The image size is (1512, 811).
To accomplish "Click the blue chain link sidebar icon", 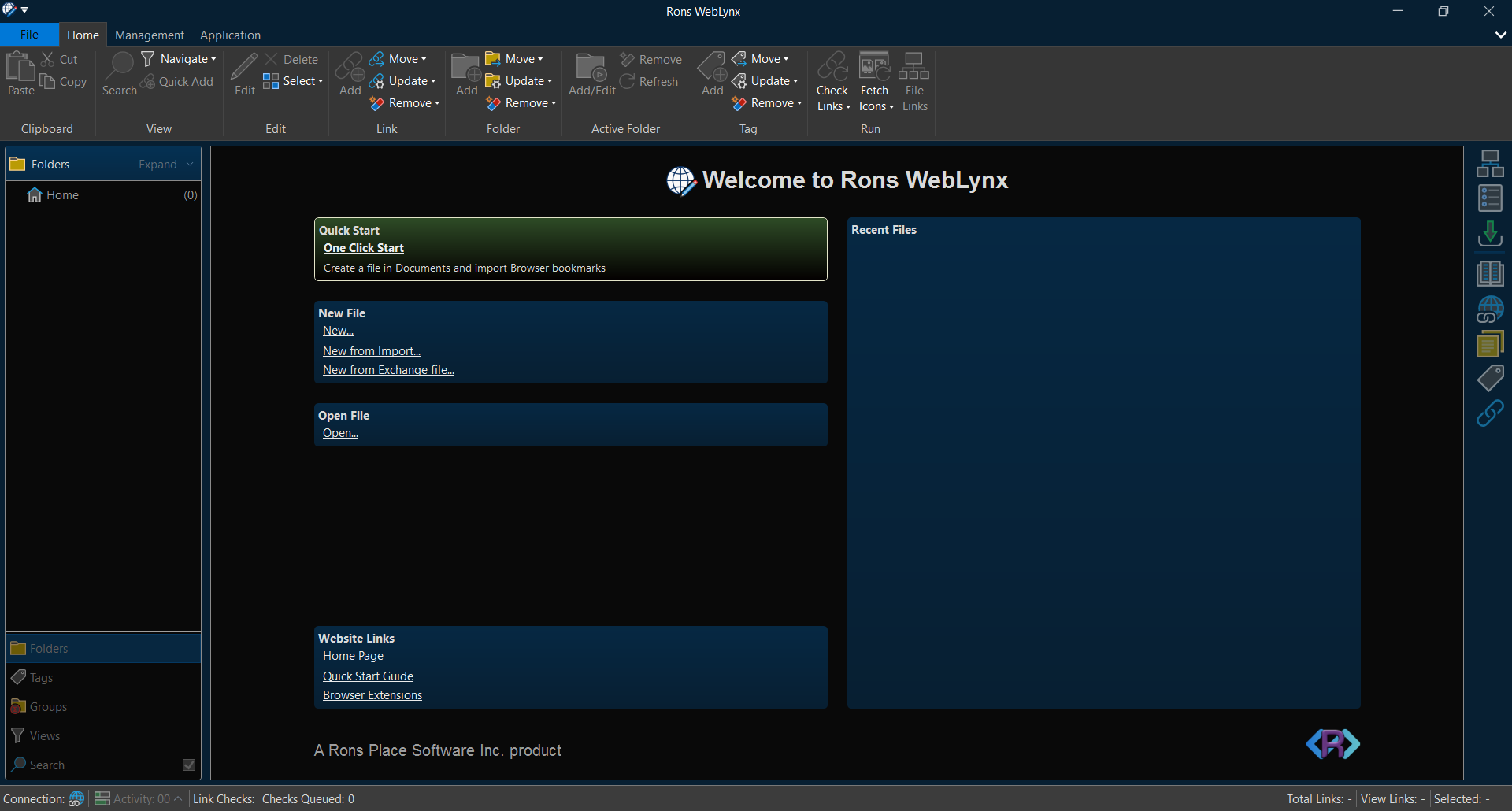I will (x=1490, y=413).
